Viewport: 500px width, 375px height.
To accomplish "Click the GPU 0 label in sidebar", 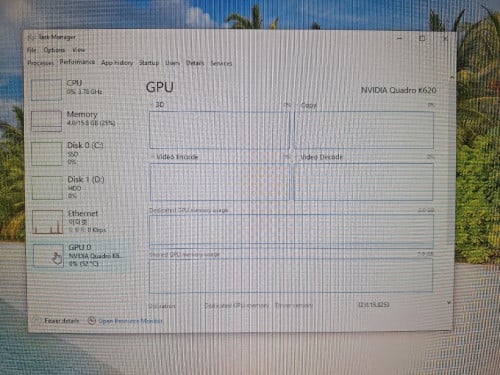I will (80, 247).
